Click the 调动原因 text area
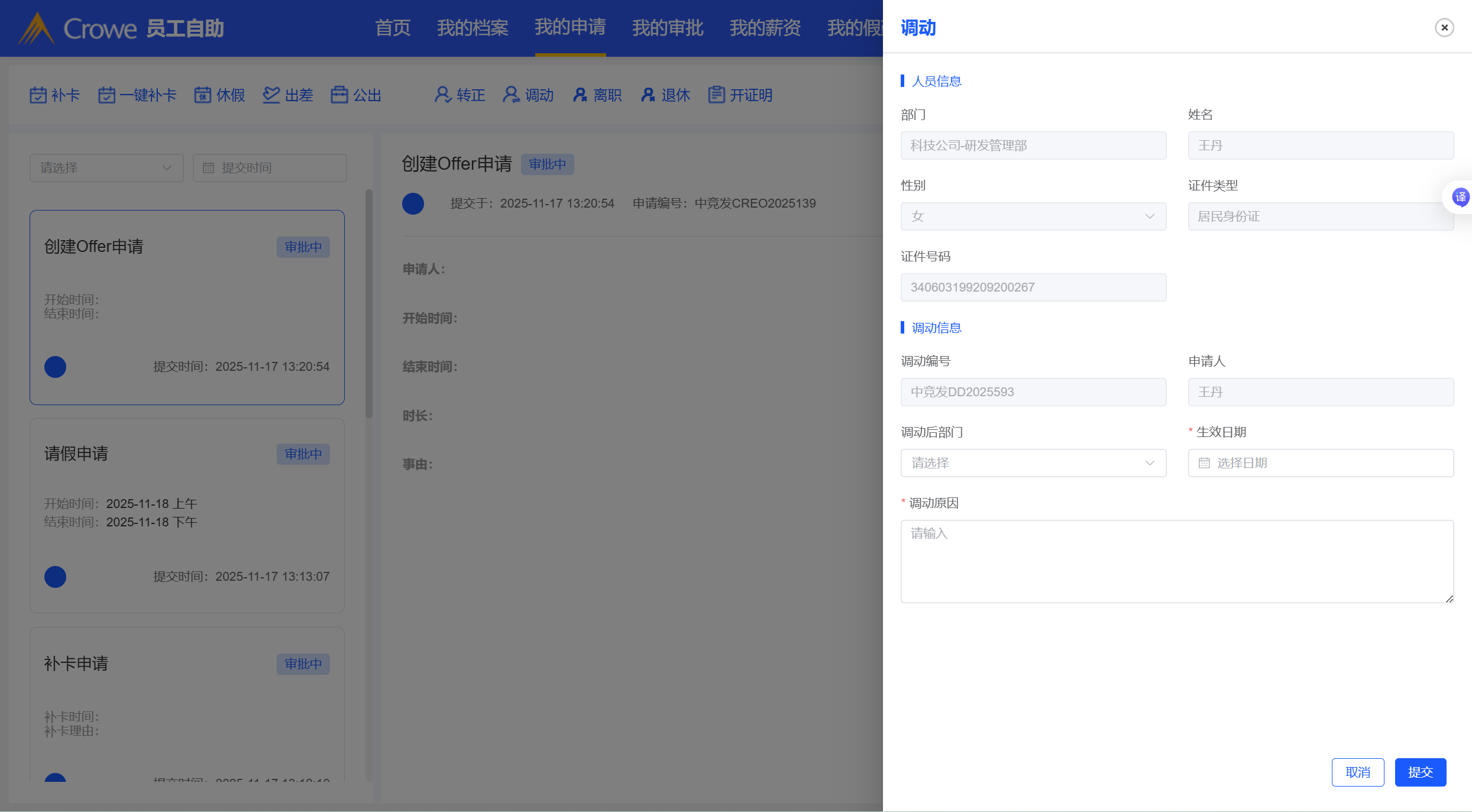This screenshot has width=1472, height=812. point(1176,561)
